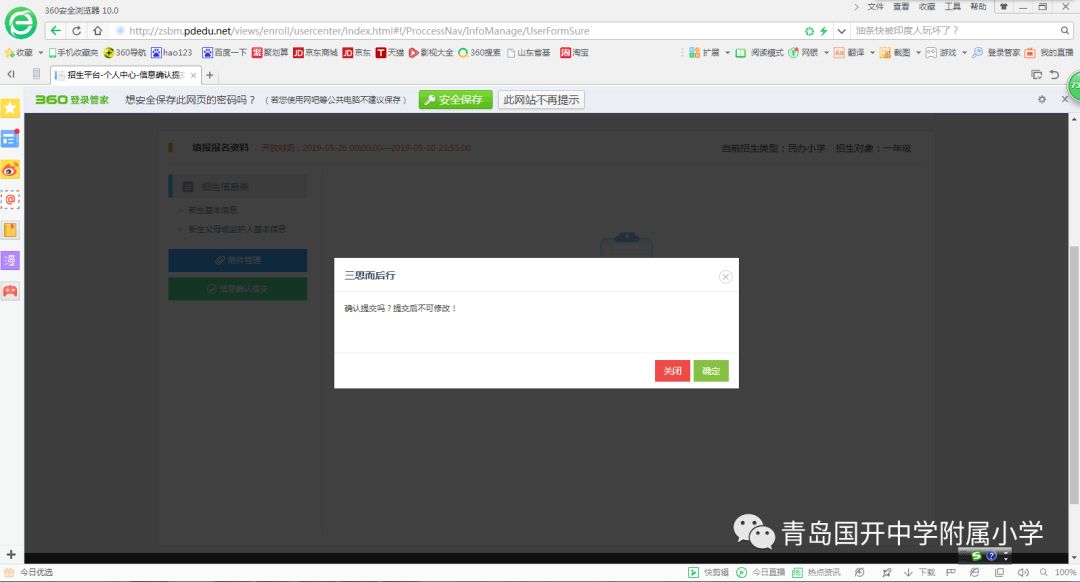Open the purple 漫 comics sidebar icon
This screenshot has height=582, width=1080.
click(x=10, y=260)
